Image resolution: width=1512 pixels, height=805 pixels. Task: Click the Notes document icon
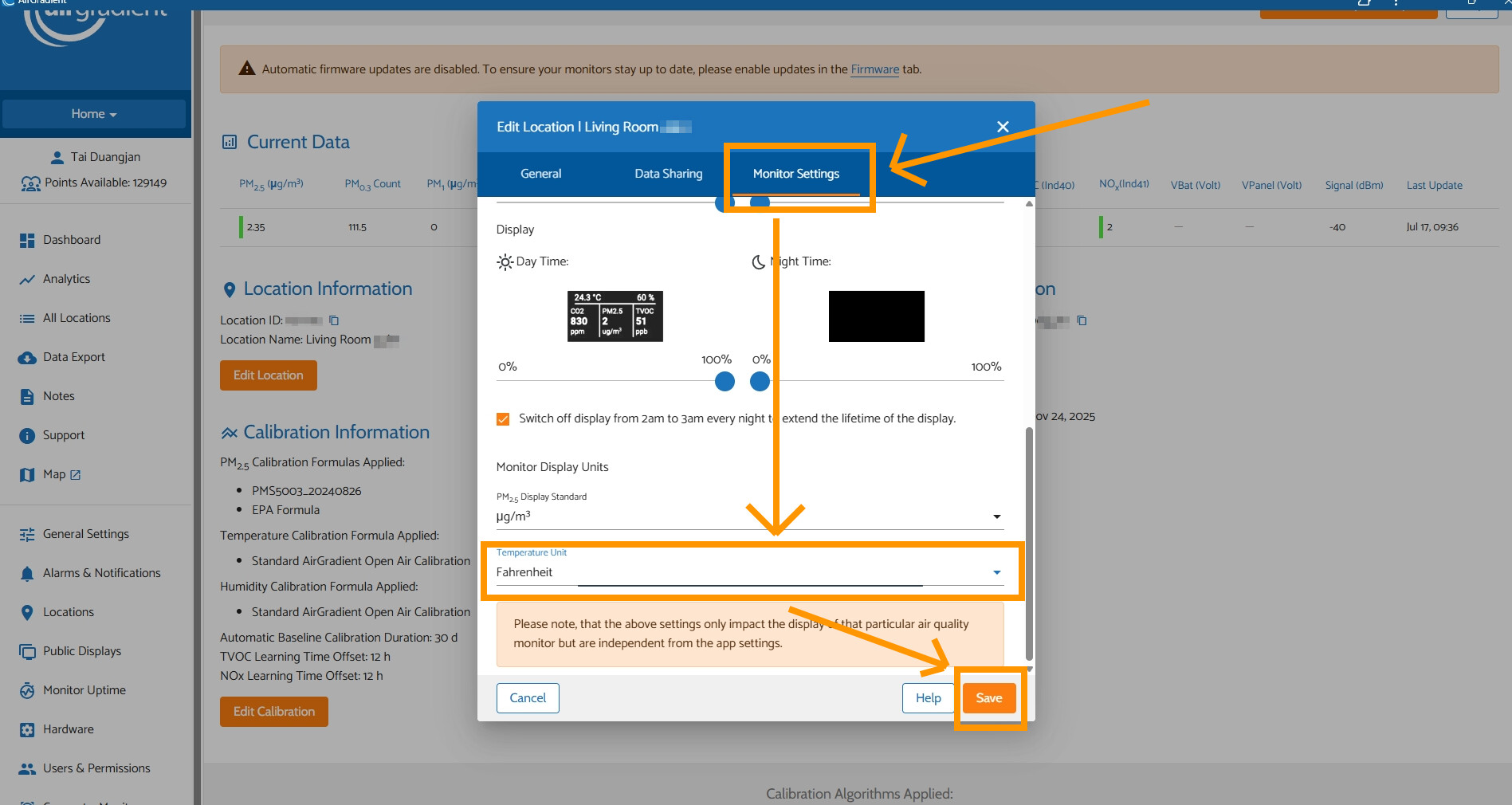27,396
